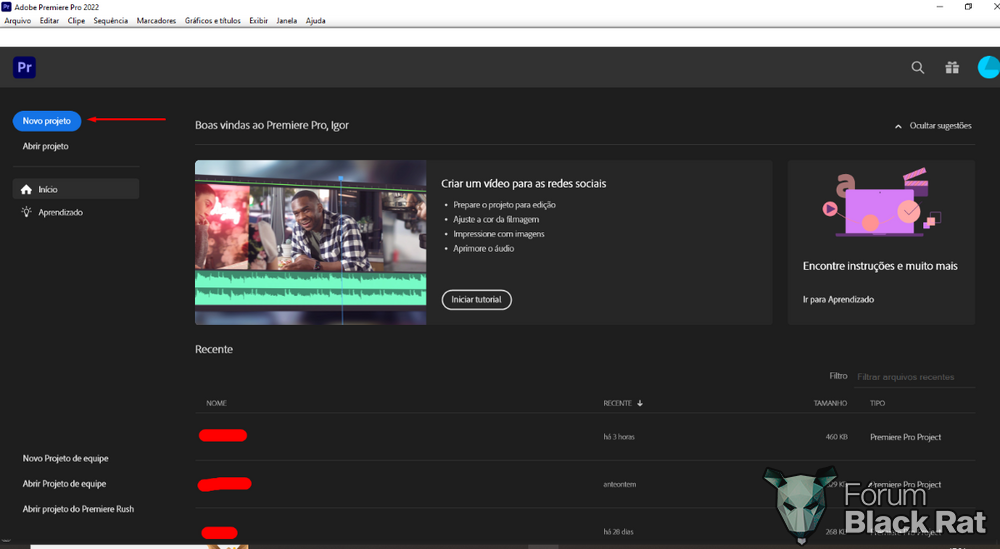Click Premiere Pro Project type in first row
The height and width of the screenshot is (549, 1000).
[906, 437]
